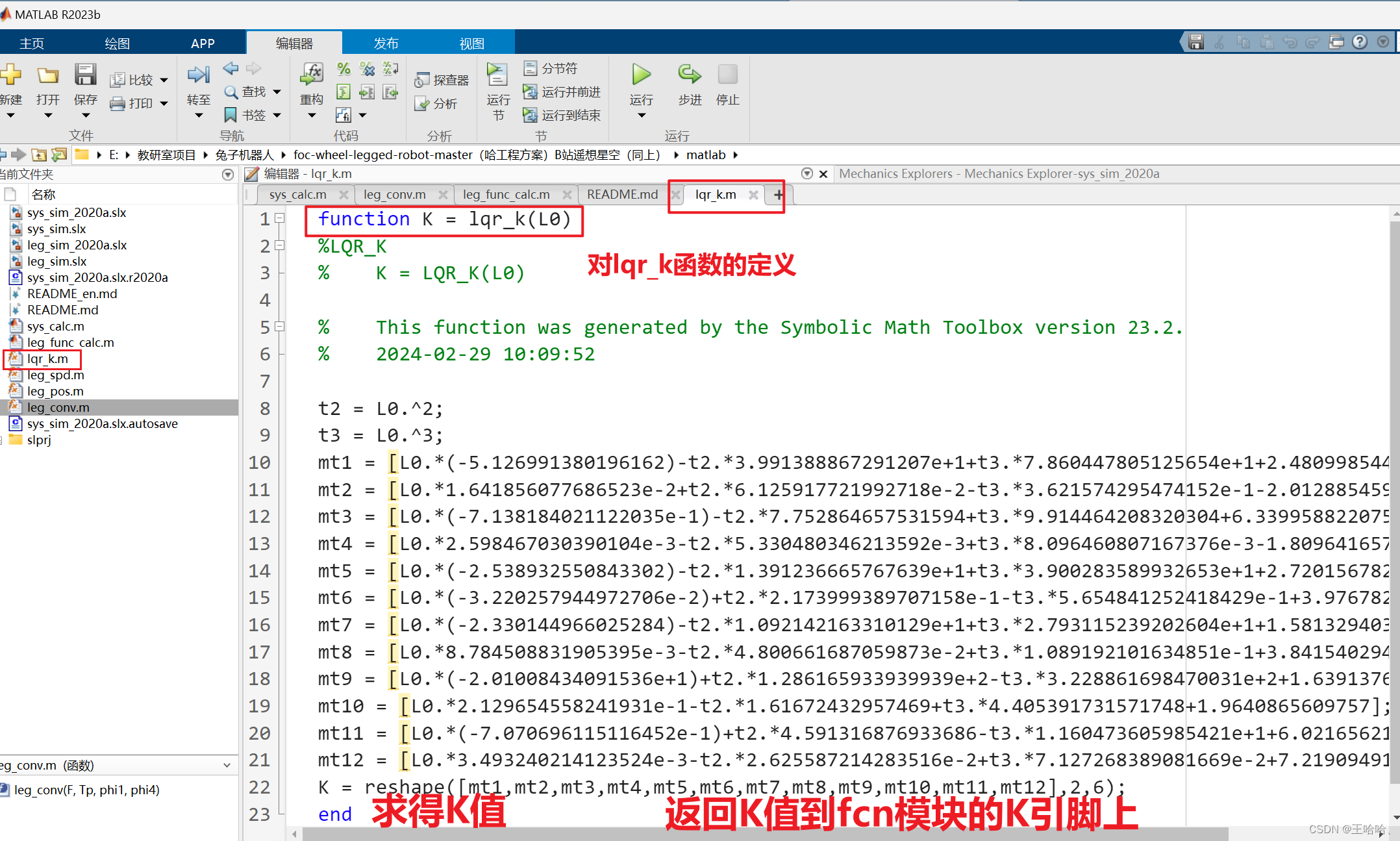The height and width of the screenshot is (841, 1400).
Task: Expand the leg_conv.m details panel chevron
Action: point(227,765)
